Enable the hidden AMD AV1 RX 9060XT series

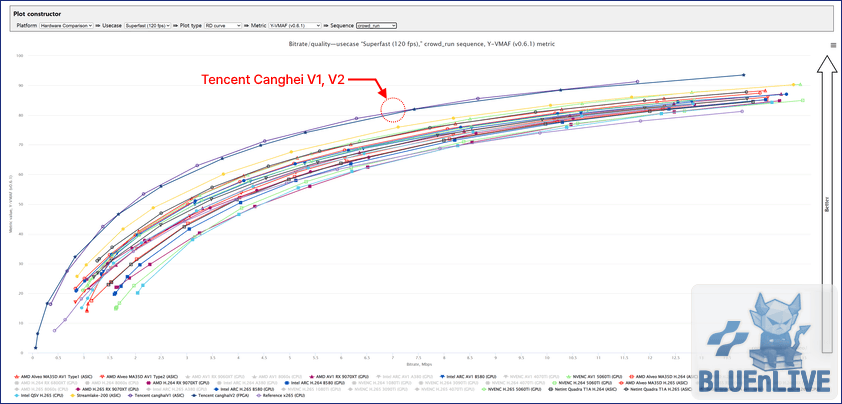click(x=215, y=377)
